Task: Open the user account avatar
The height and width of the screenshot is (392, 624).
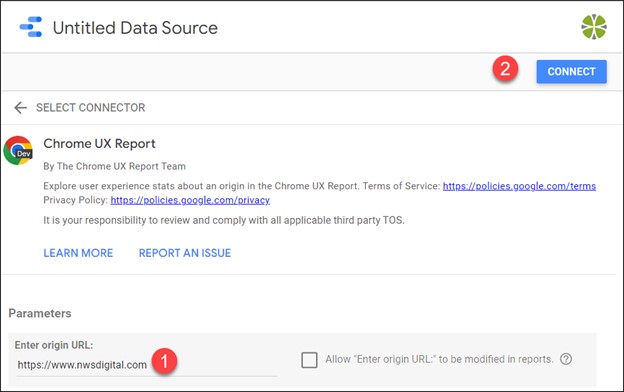Action: click(x=594, y=27)
